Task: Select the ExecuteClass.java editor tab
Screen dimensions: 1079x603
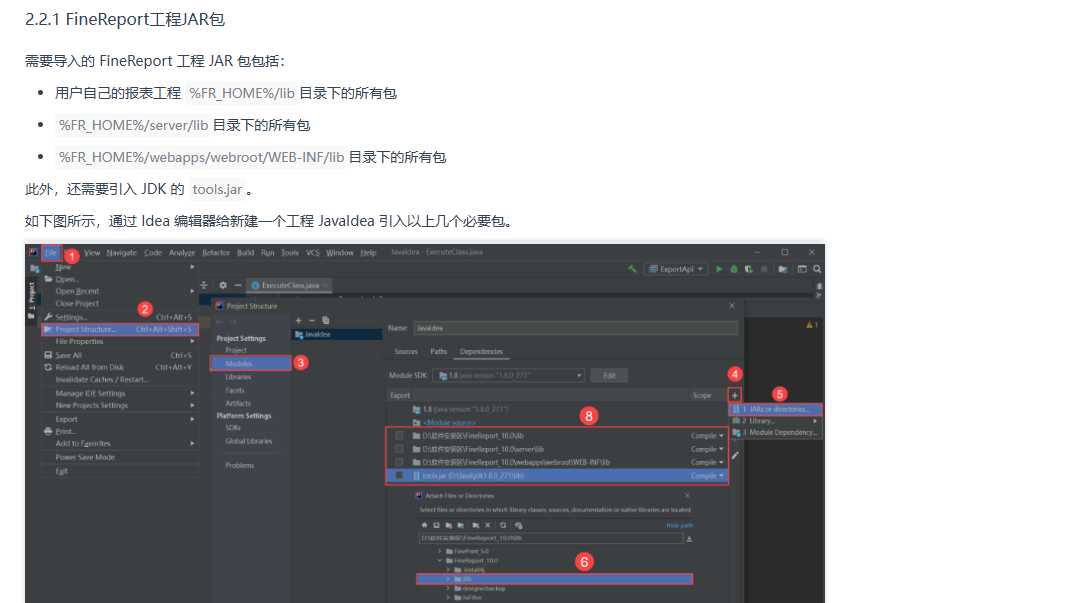Action: pyautogui.click(x=290, y=285)
